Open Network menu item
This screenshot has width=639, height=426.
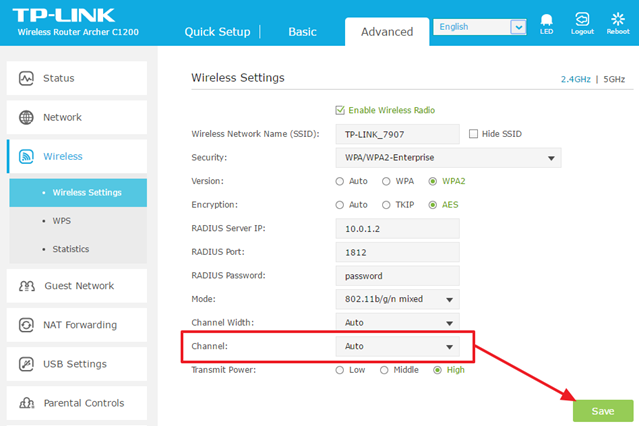coord(77,117)
